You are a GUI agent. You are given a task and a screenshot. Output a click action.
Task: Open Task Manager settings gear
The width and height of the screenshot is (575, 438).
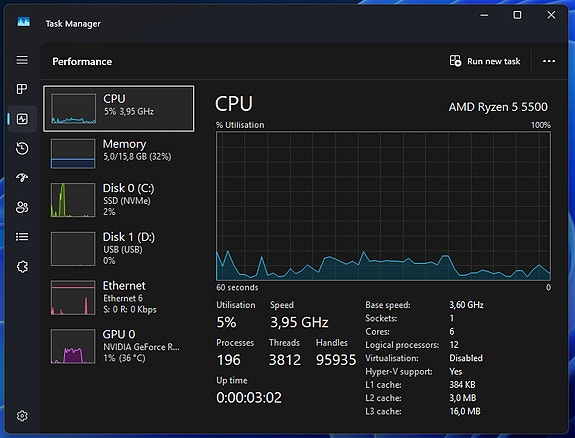(x=22, y=416)
